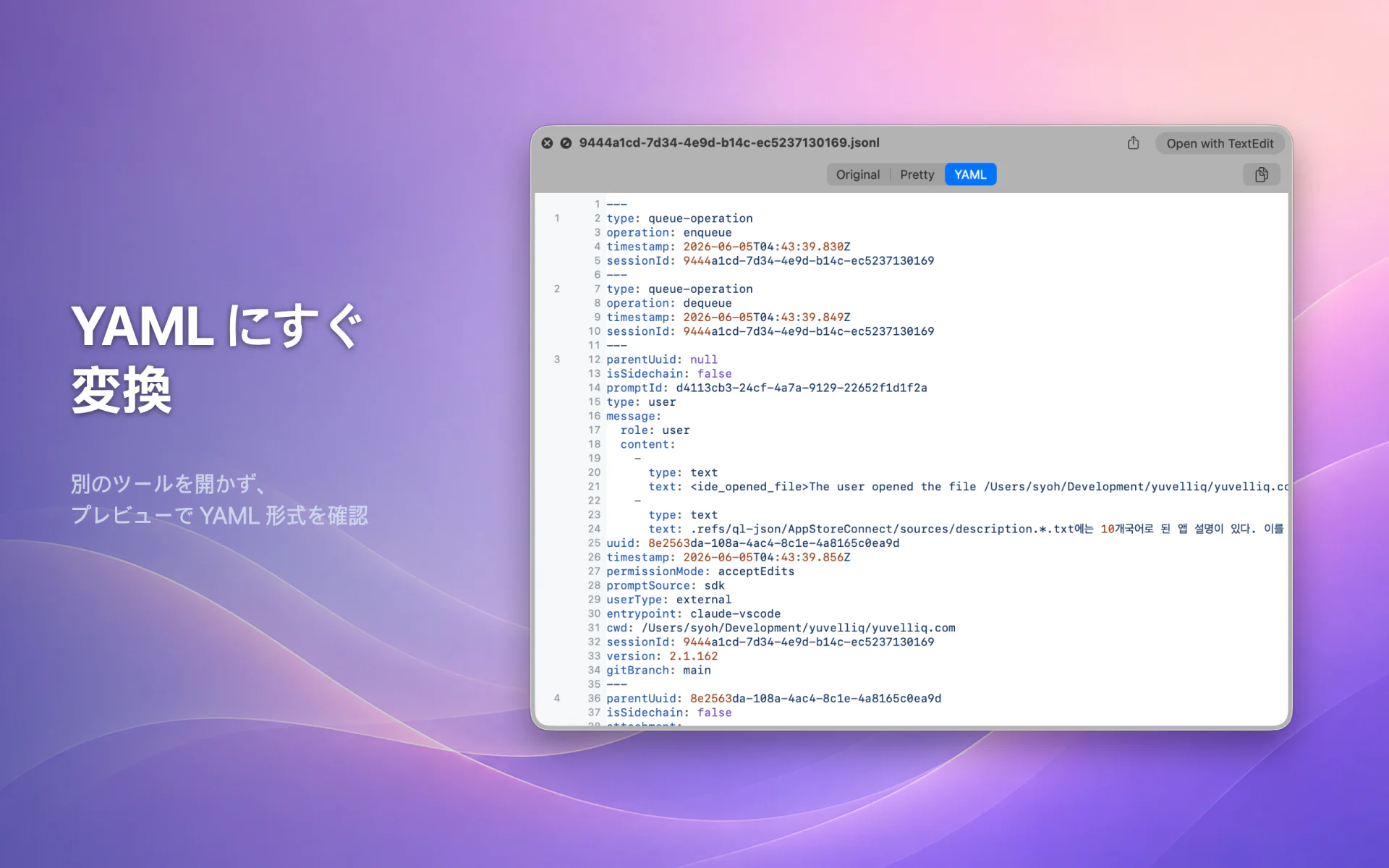Click 'type: queue-operation' on line 7
1389x868 pixels.
679,289
